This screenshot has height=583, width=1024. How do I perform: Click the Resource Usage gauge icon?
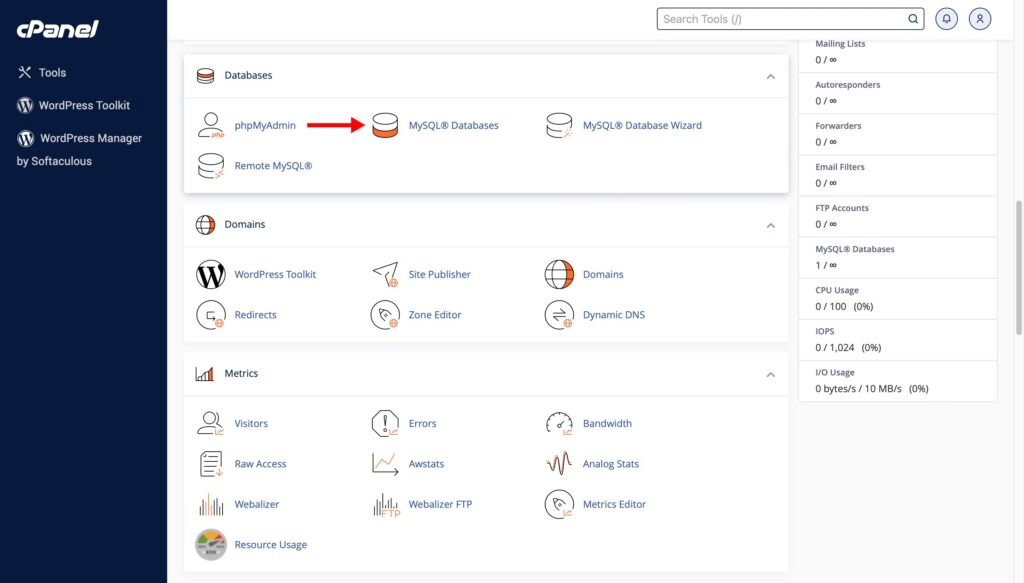[x=210, y=544]
